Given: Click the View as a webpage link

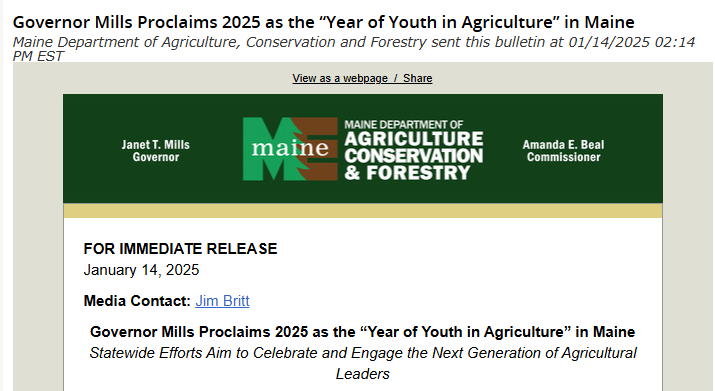Looking at the screenshot, I should pos(340,78).
